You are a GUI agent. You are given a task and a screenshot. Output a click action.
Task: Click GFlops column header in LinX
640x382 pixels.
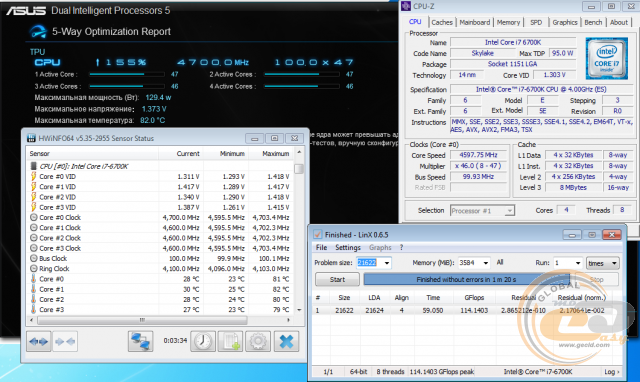(x=474, y=298)
